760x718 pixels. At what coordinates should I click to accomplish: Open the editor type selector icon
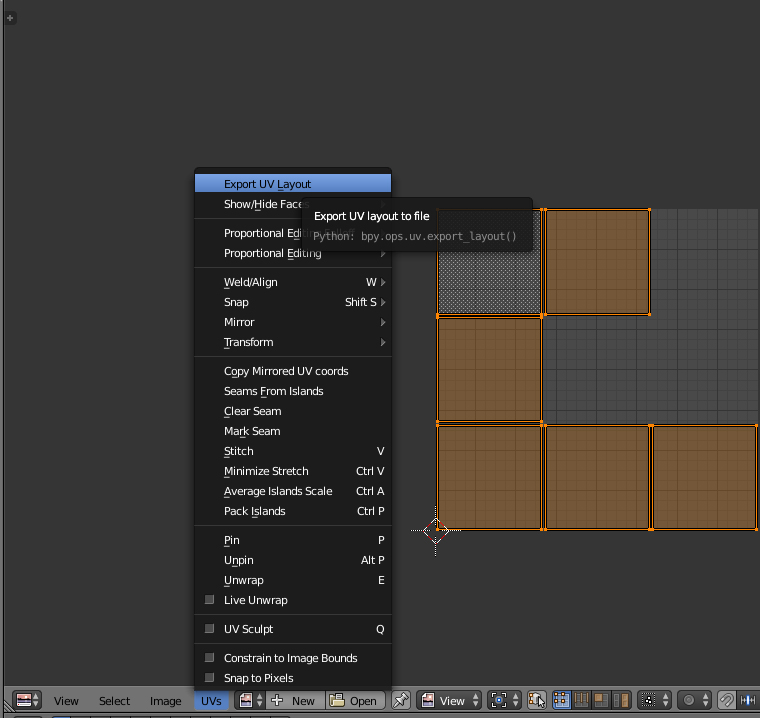[x=28, y=701]
